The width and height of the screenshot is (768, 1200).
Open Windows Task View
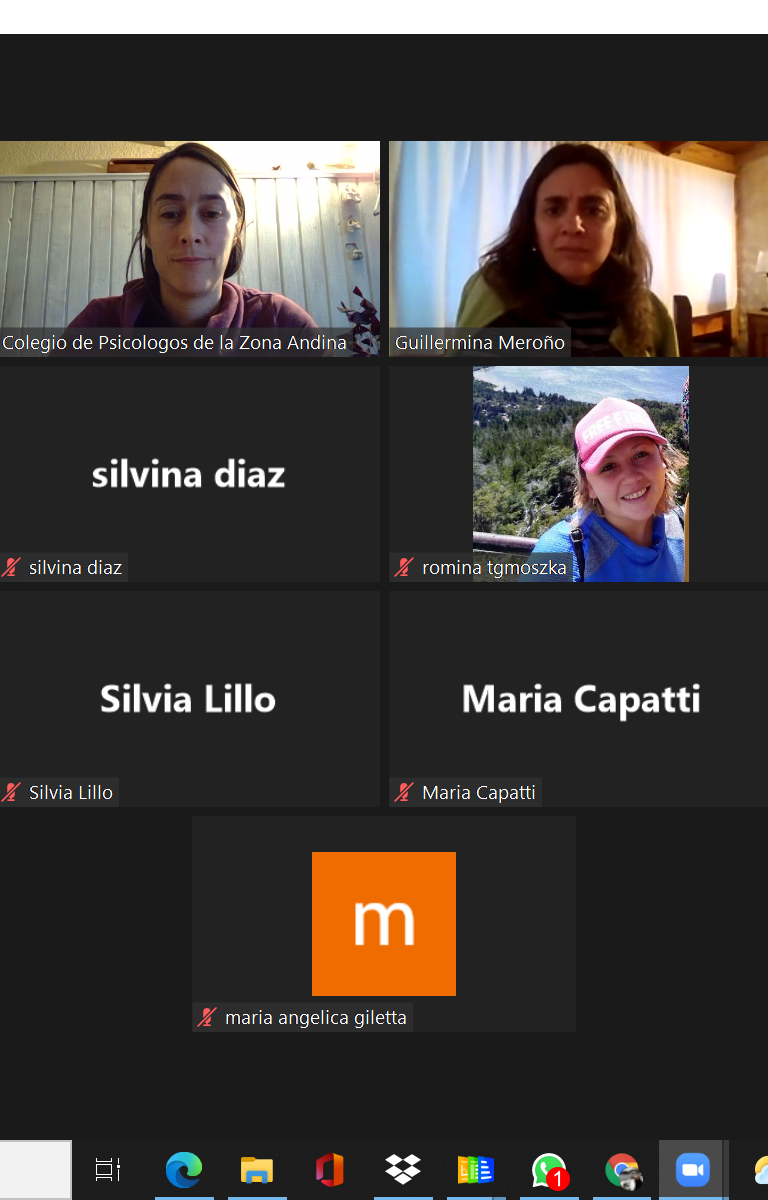pyautogui.click(x=108, y=1169)
